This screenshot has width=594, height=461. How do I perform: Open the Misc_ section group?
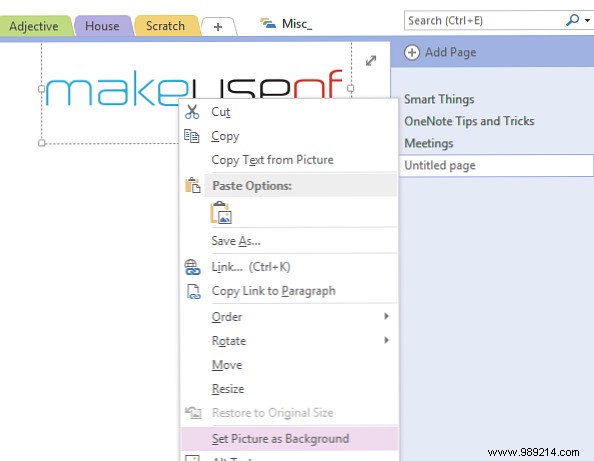(x=286, y=24)
